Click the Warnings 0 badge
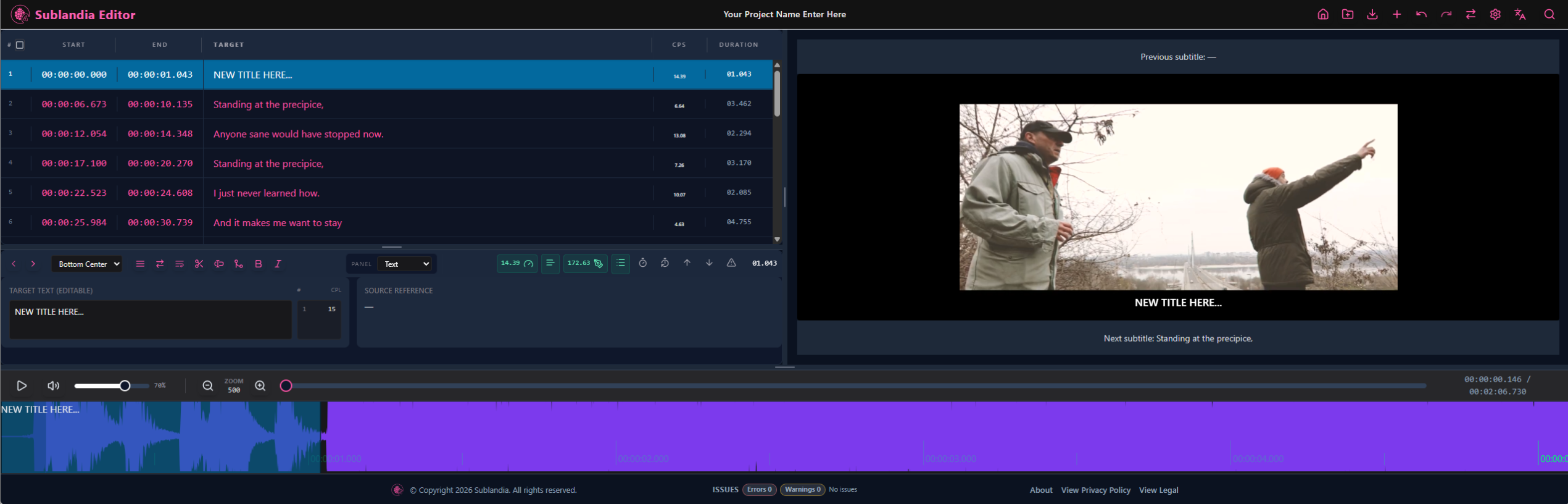Viewport: 1568px width, 504px height. (802, 489)
